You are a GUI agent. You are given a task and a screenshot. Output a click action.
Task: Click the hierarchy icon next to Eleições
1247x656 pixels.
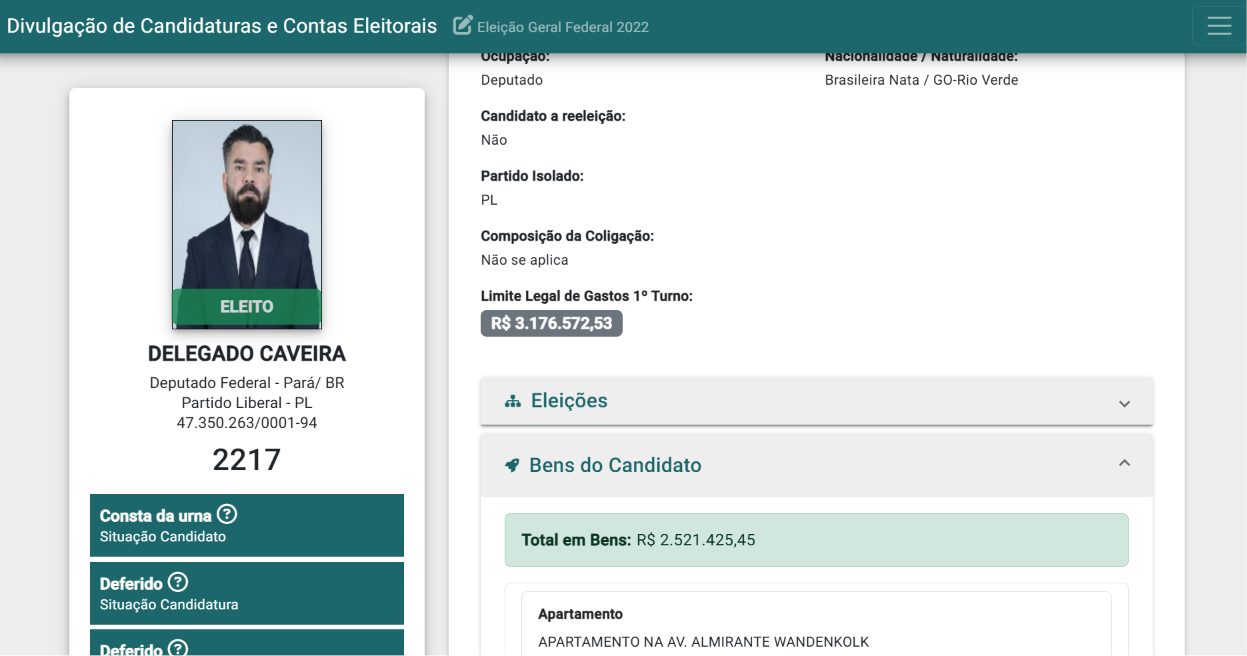(x=513, y=401)
